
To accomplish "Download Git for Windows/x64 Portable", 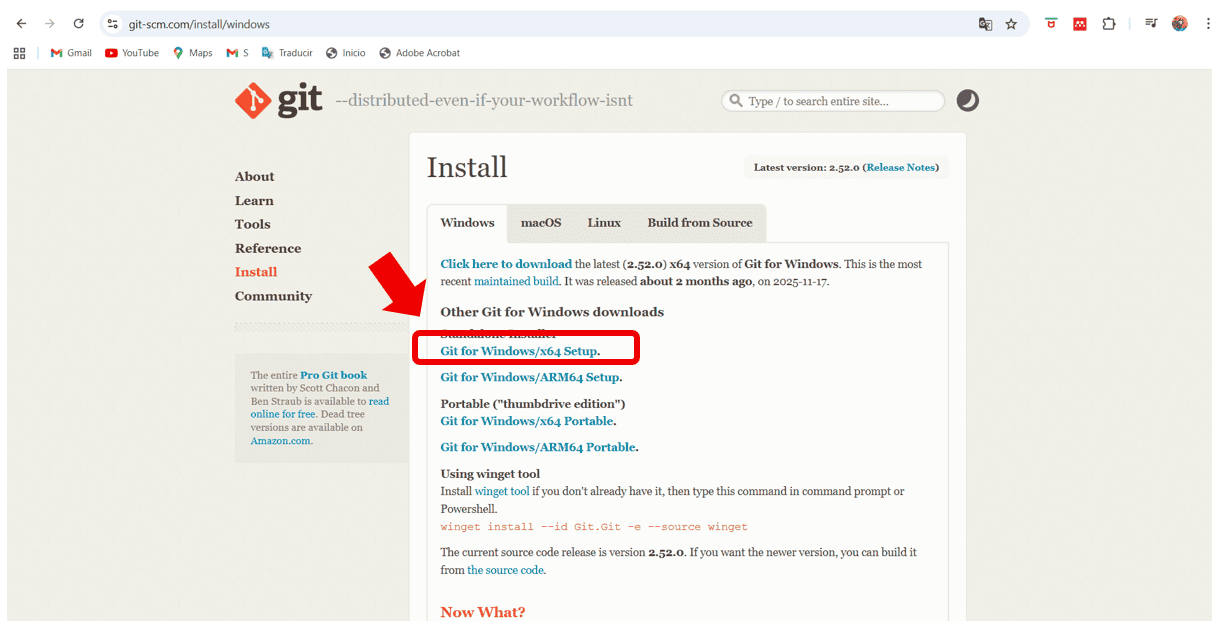I will 527,422.
